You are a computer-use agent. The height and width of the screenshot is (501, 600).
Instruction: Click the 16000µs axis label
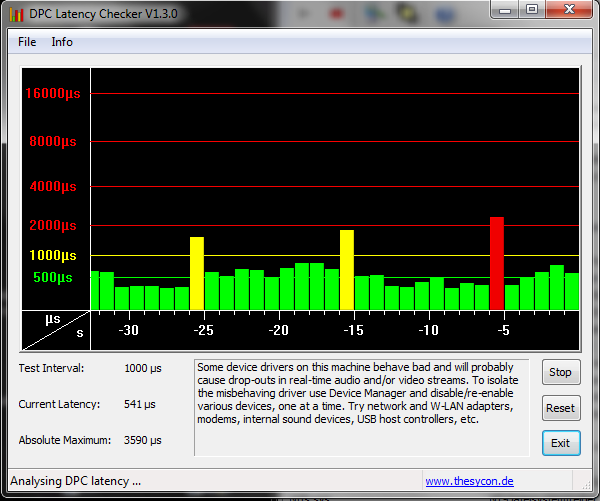pyautogui.click(x=53, y=93)
